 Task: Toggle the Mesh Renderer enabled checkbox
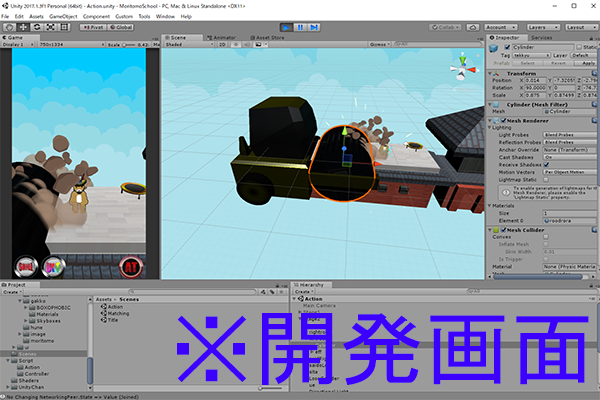504,119
